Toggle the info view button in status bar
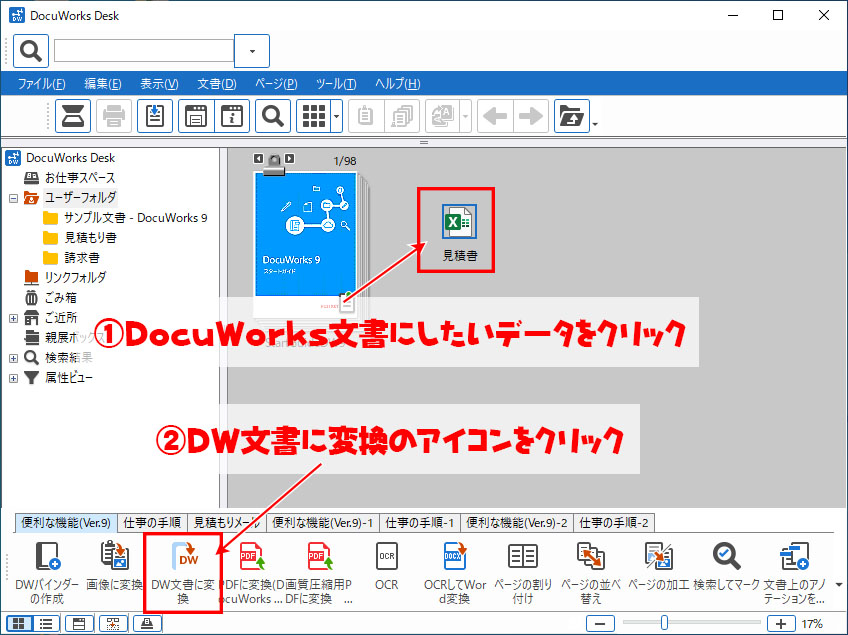Screen dimensions: 848x635 79,624
